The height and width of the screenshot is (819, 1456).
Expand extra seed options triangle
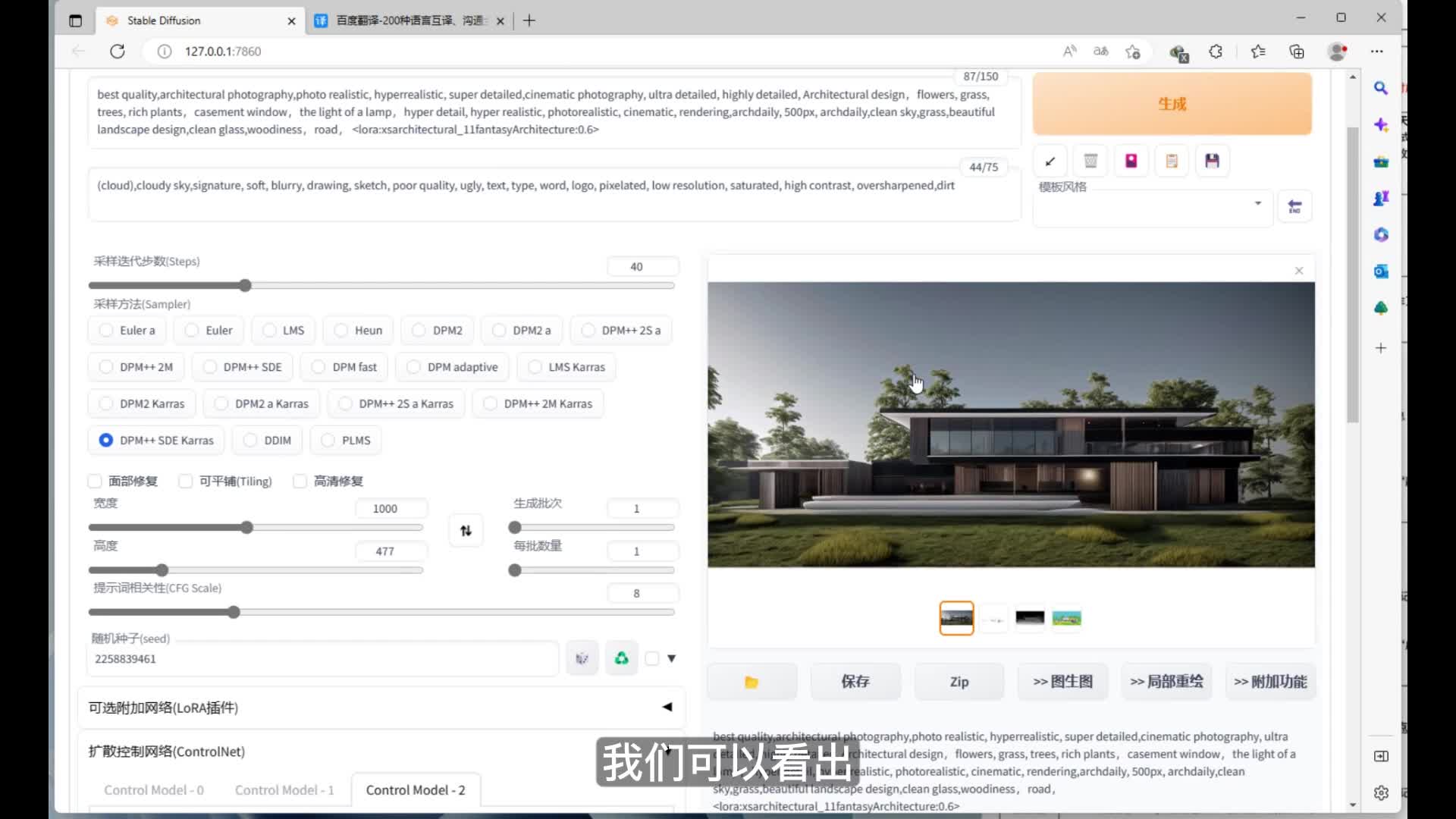tap(671, 658)
